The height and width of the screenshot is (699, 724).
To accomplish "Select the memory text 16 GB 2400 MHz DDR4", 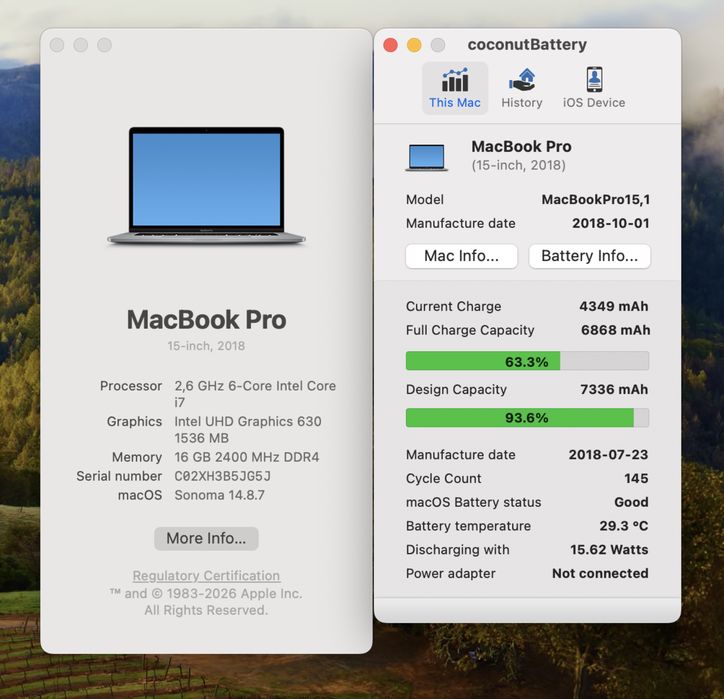I will [x=247, y=457].
